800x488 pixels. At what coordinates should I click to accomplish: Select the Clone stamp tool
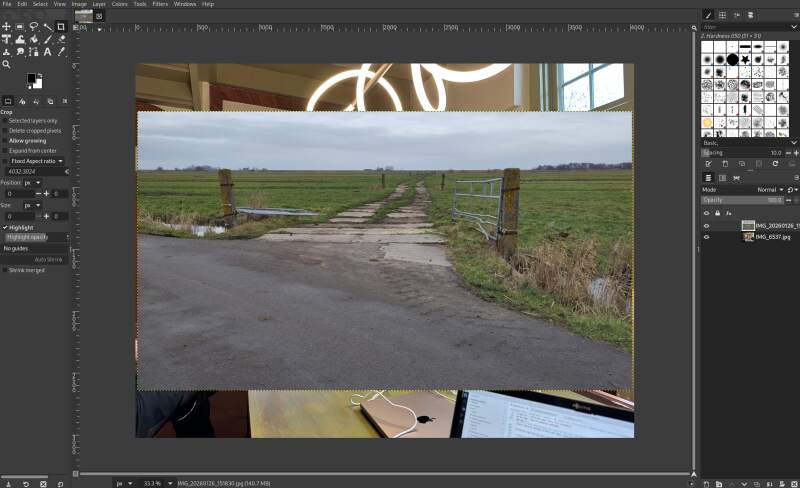tap(6, 52)
